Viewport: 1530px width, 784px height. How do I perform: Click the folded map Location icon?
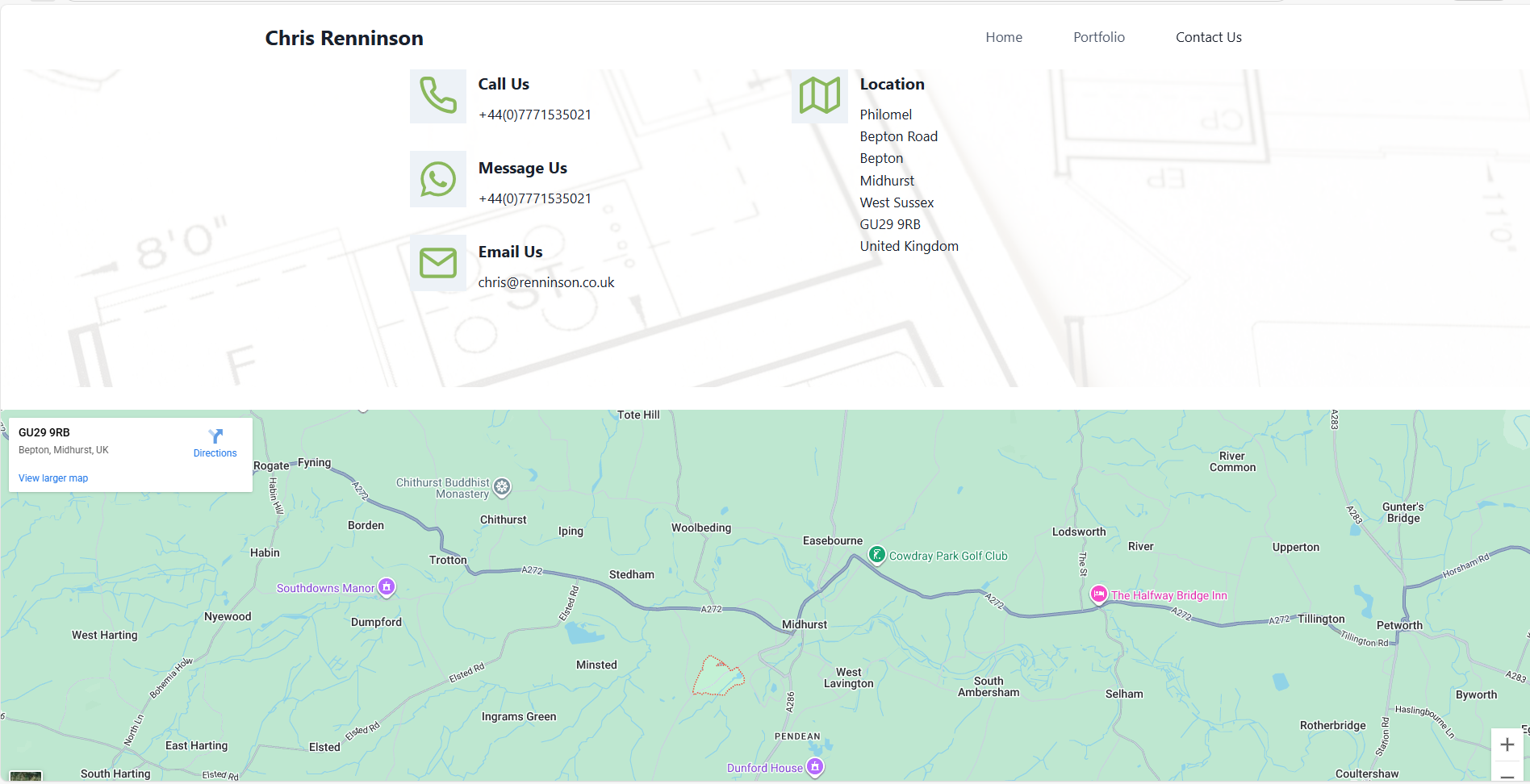click(x=819, y=96)
